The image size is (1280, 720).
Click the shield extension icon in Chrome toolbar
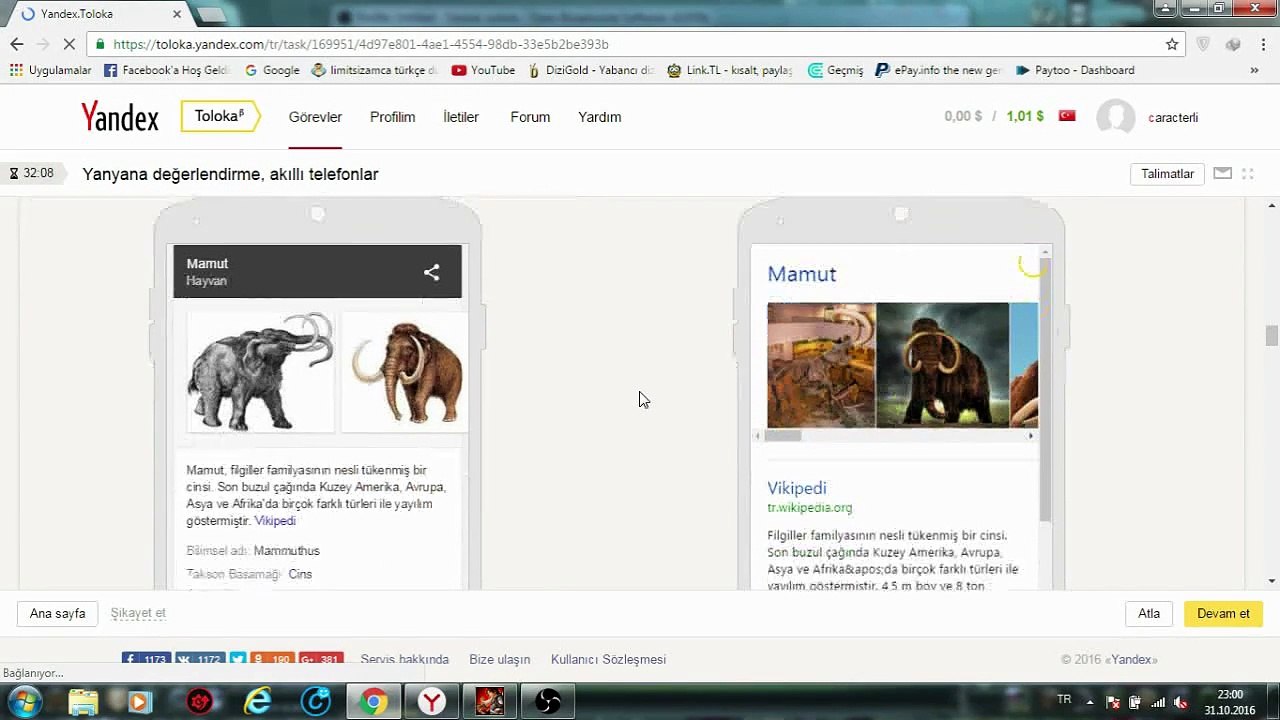[1203, 44]
